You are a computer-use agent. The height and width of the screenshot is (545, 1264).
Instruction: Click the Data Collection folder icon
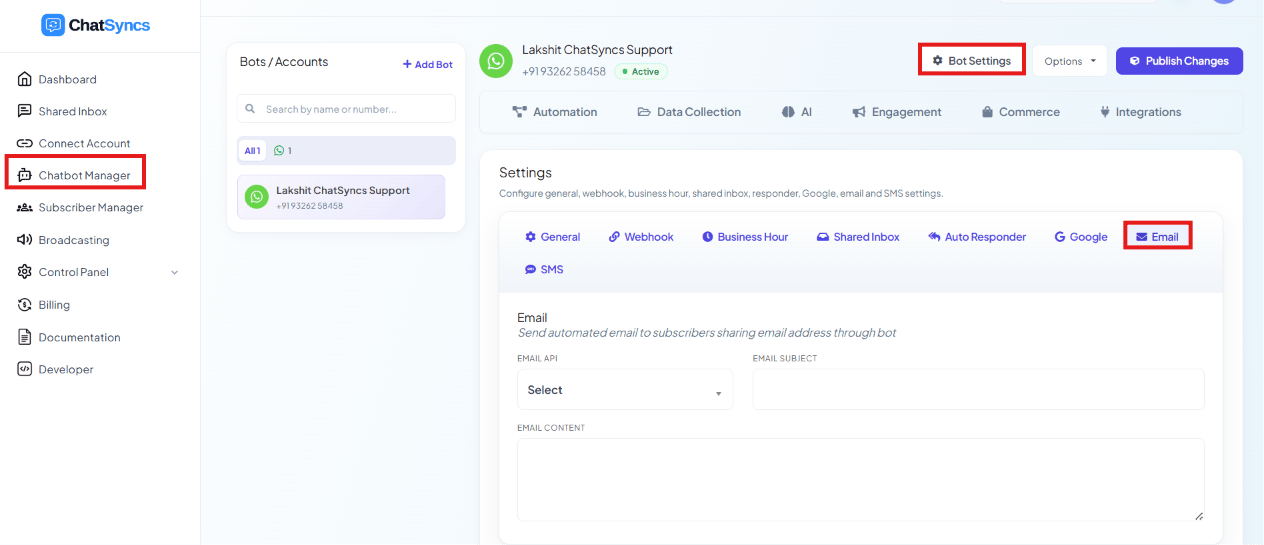(644, 112)
